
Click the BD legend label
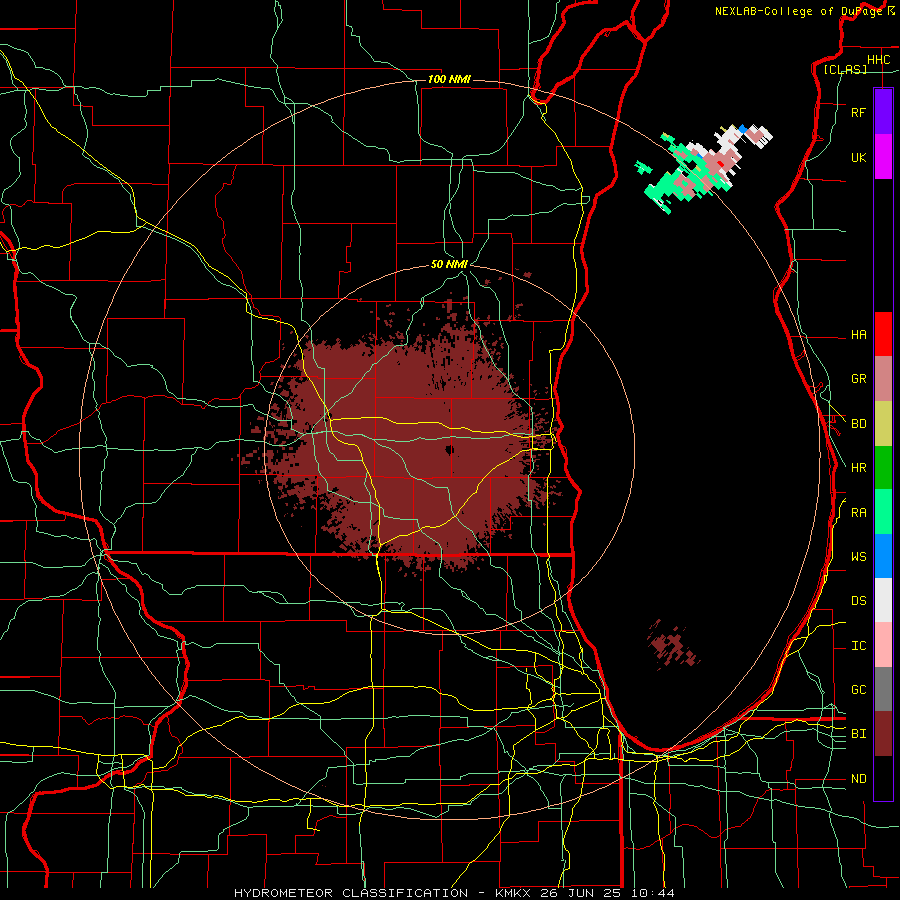[x=858, y=424]
